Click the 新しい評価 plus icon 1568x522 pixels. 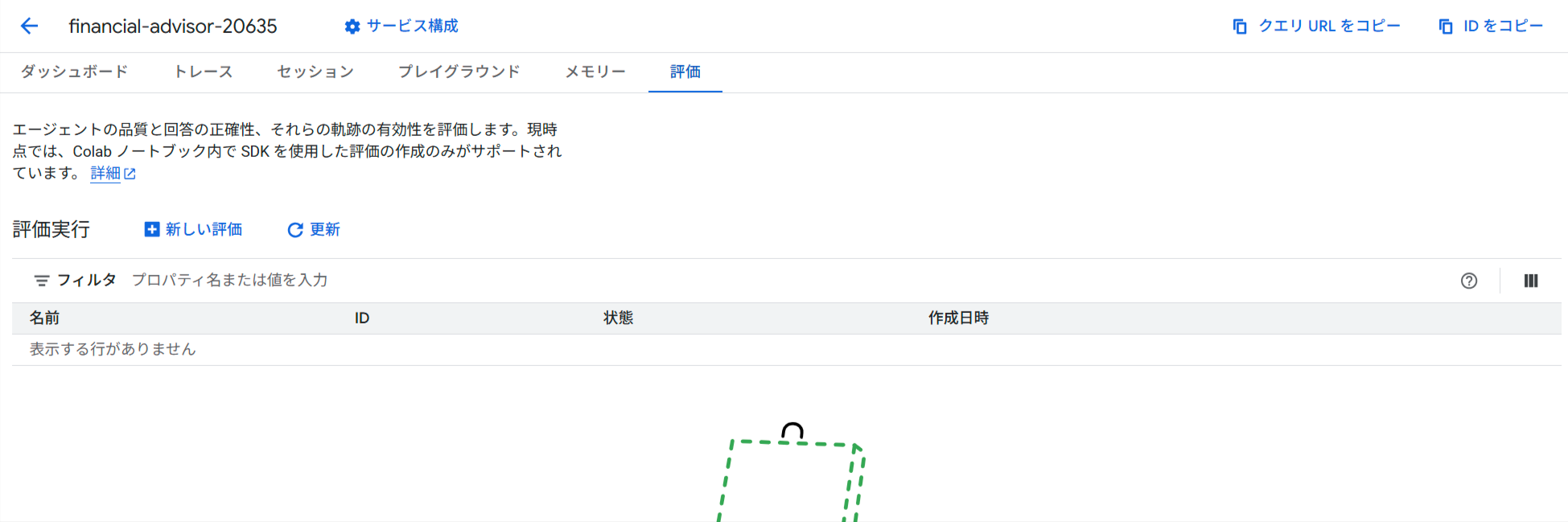click(x=152, y=230)
